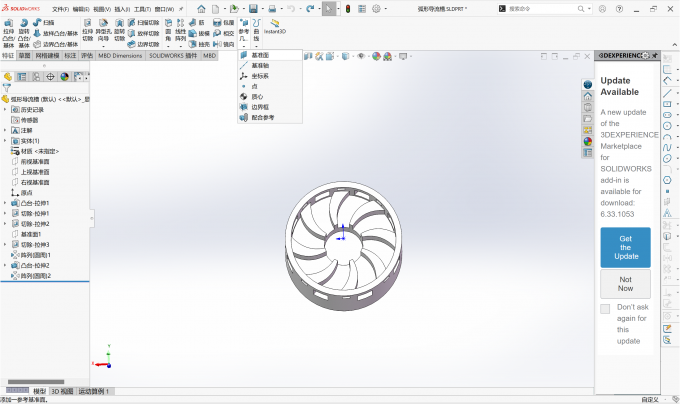
Task: Choose 质心 from reference geometry menu
Action: (x=270, y=97)
